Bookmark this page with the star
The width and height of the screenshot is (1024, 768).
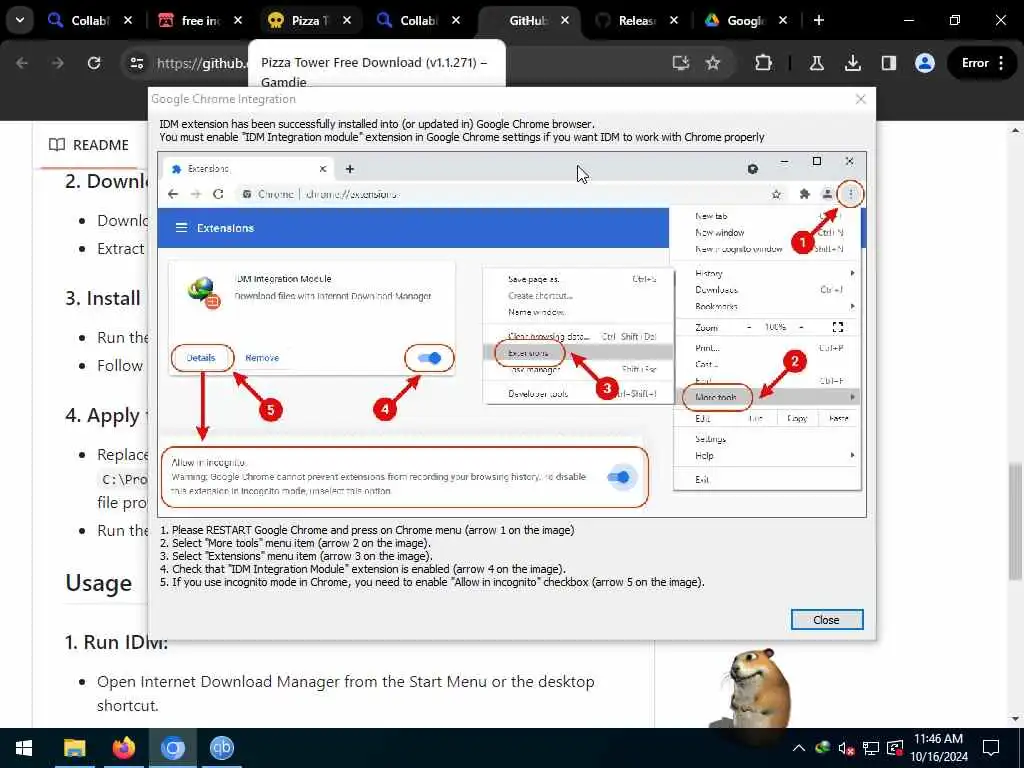pos(712,63)
